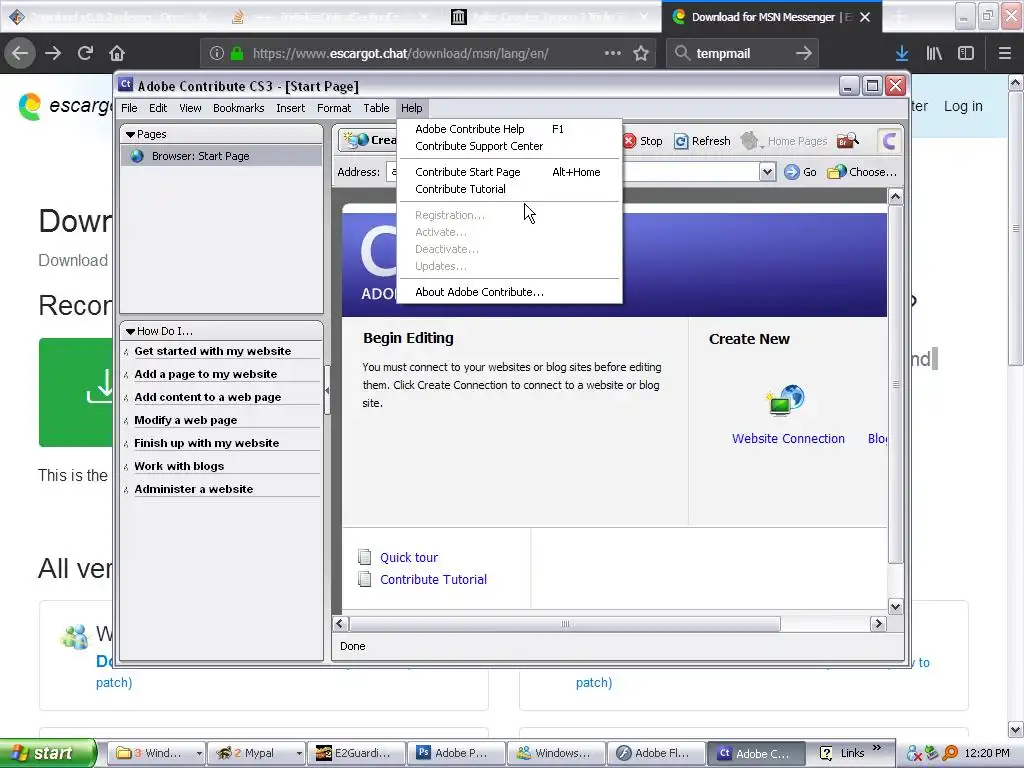Open the Mypal taskbar group dropdown
The image size is (1024, 768).
point(299,754)
